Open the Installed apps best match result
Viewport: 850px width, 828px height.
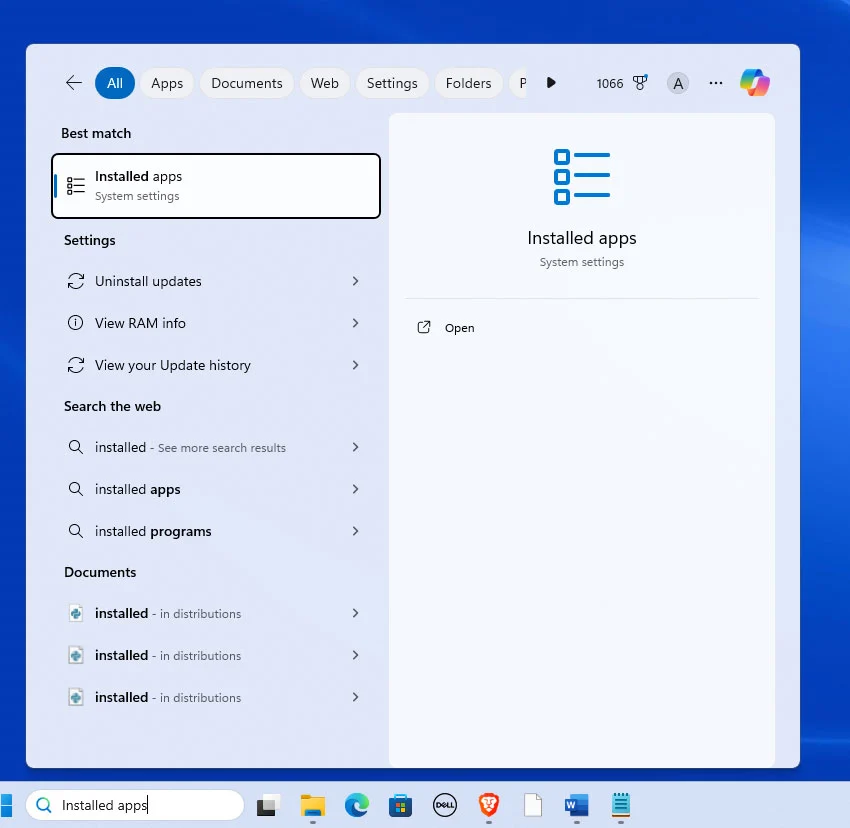216,186
